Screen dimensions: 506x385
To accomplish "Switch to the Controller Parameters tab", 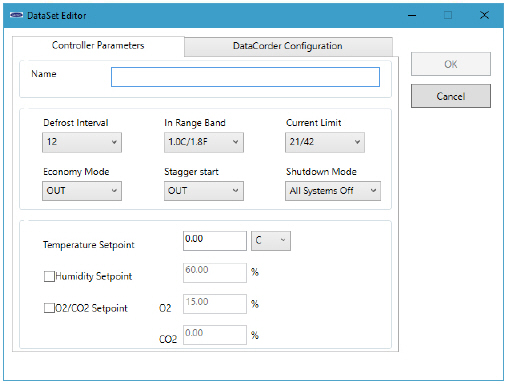I will click(x=98, y=46).
